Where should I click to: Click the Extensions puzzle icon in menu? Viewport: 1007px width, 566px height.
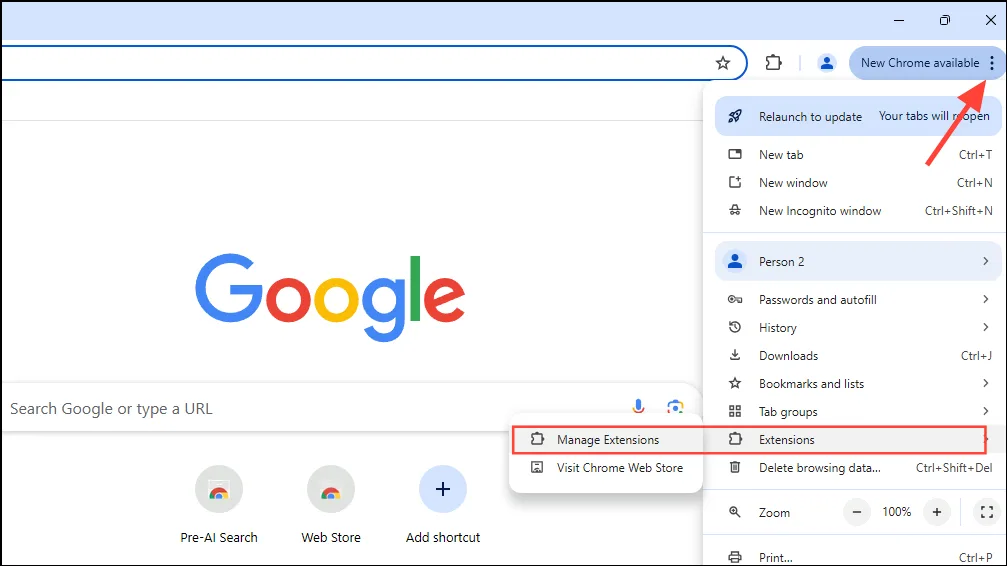click(735, 439)
